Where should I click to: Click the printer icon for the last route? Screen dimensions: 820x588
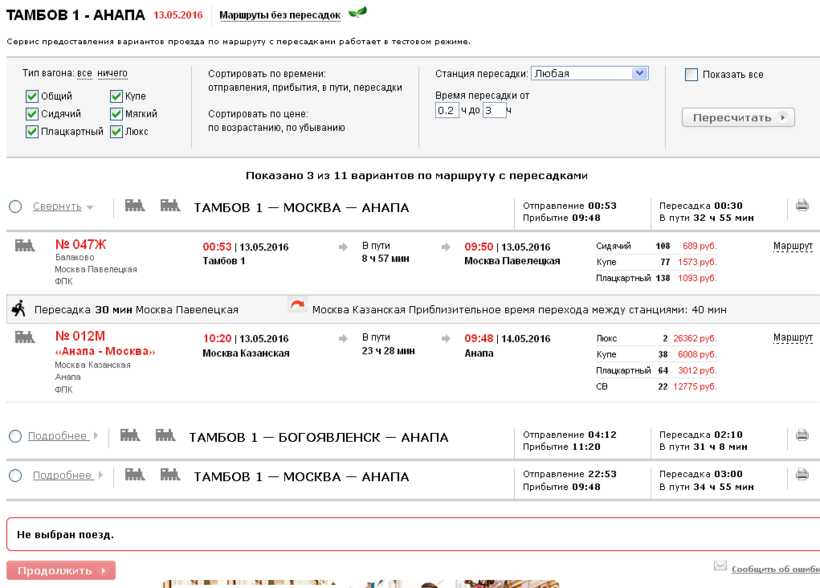click(x=802, y=475)
